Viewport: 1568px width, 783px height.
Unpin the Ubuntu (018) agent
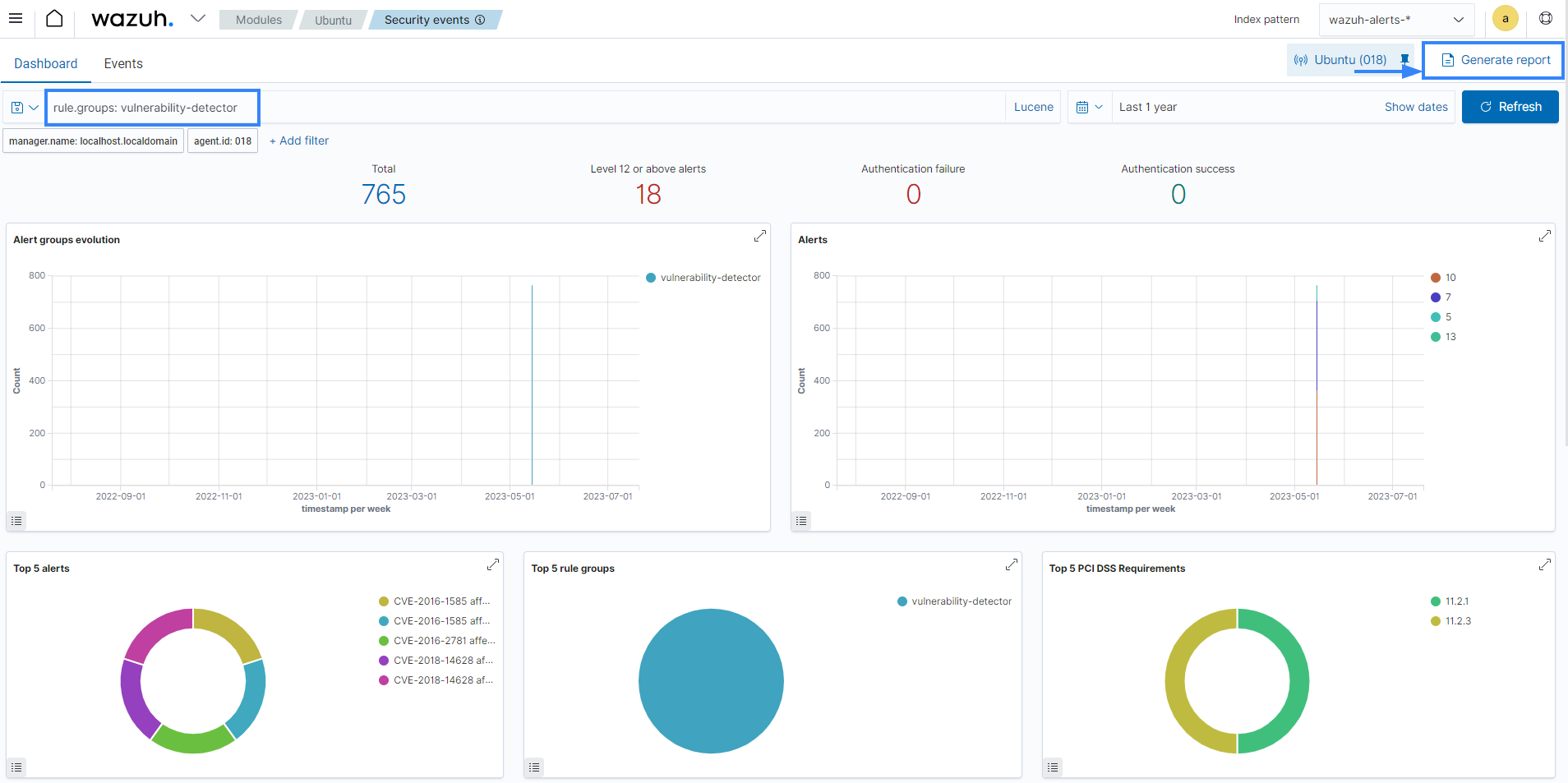tap(1404, 59)
